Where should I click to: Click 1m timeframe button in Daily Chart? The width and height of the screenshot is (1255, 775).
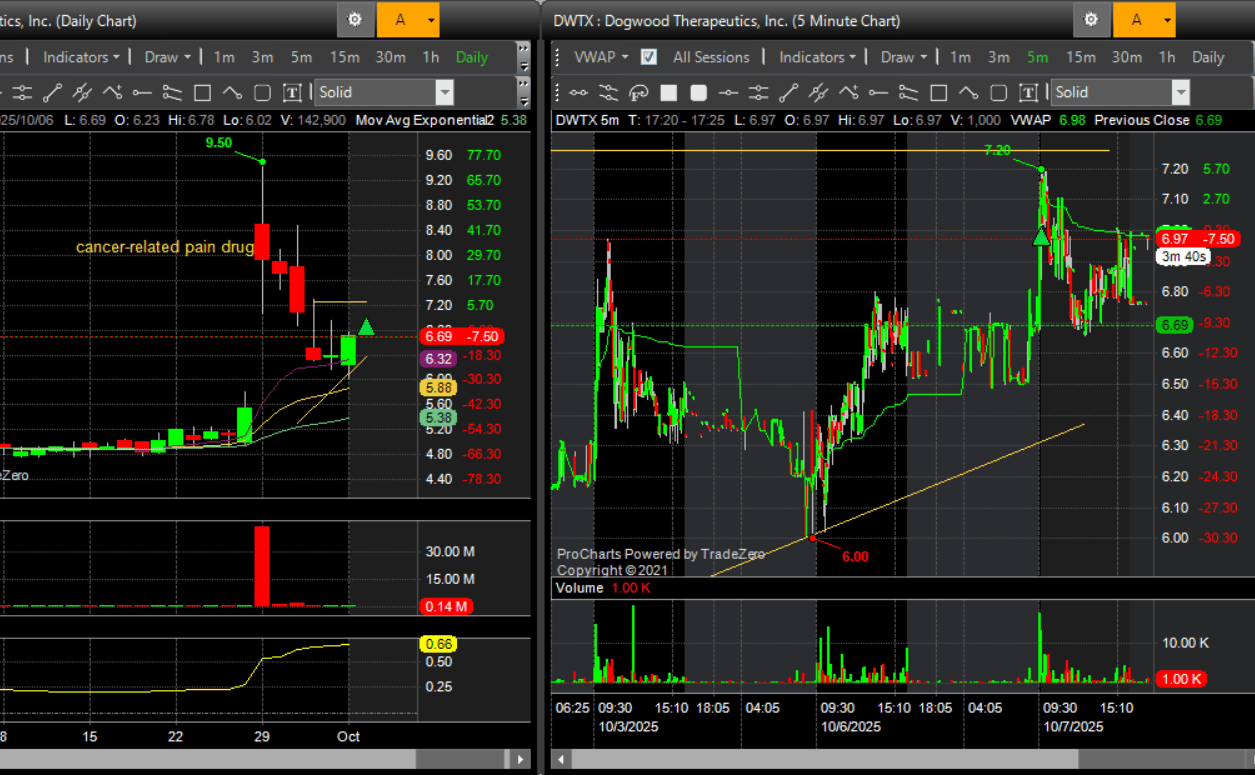pyautogui.click(x=224, y=57)
